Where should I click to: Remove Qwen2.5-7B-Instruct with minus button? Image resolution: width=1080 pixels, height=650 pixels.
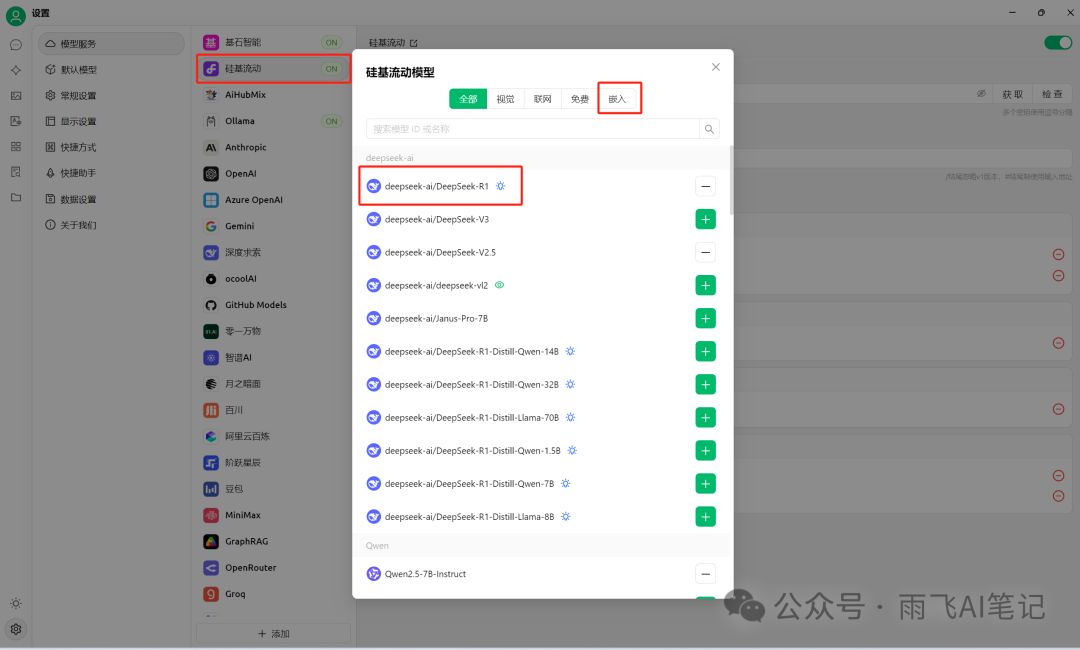click(x=705, y=574)
